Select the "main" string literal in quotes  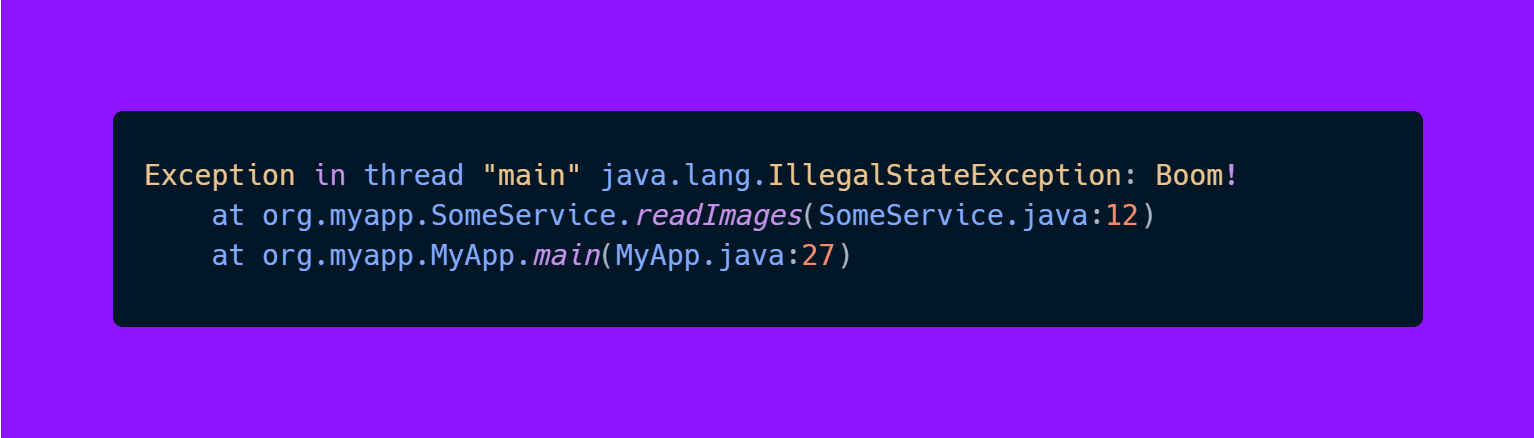[x=531, y=176]
